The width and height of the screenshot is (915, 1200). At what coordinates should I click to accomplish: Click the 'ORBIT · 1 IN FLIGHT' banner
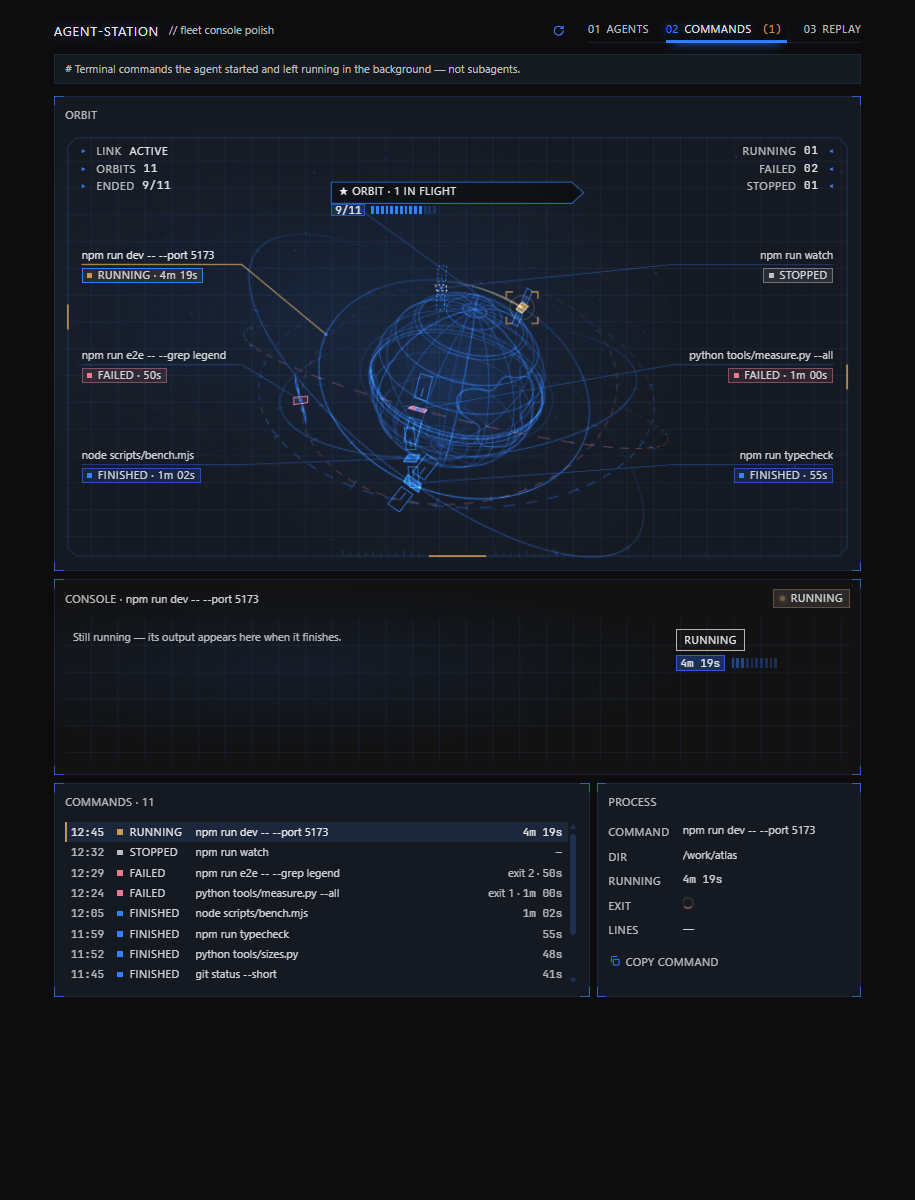point(456,191)
